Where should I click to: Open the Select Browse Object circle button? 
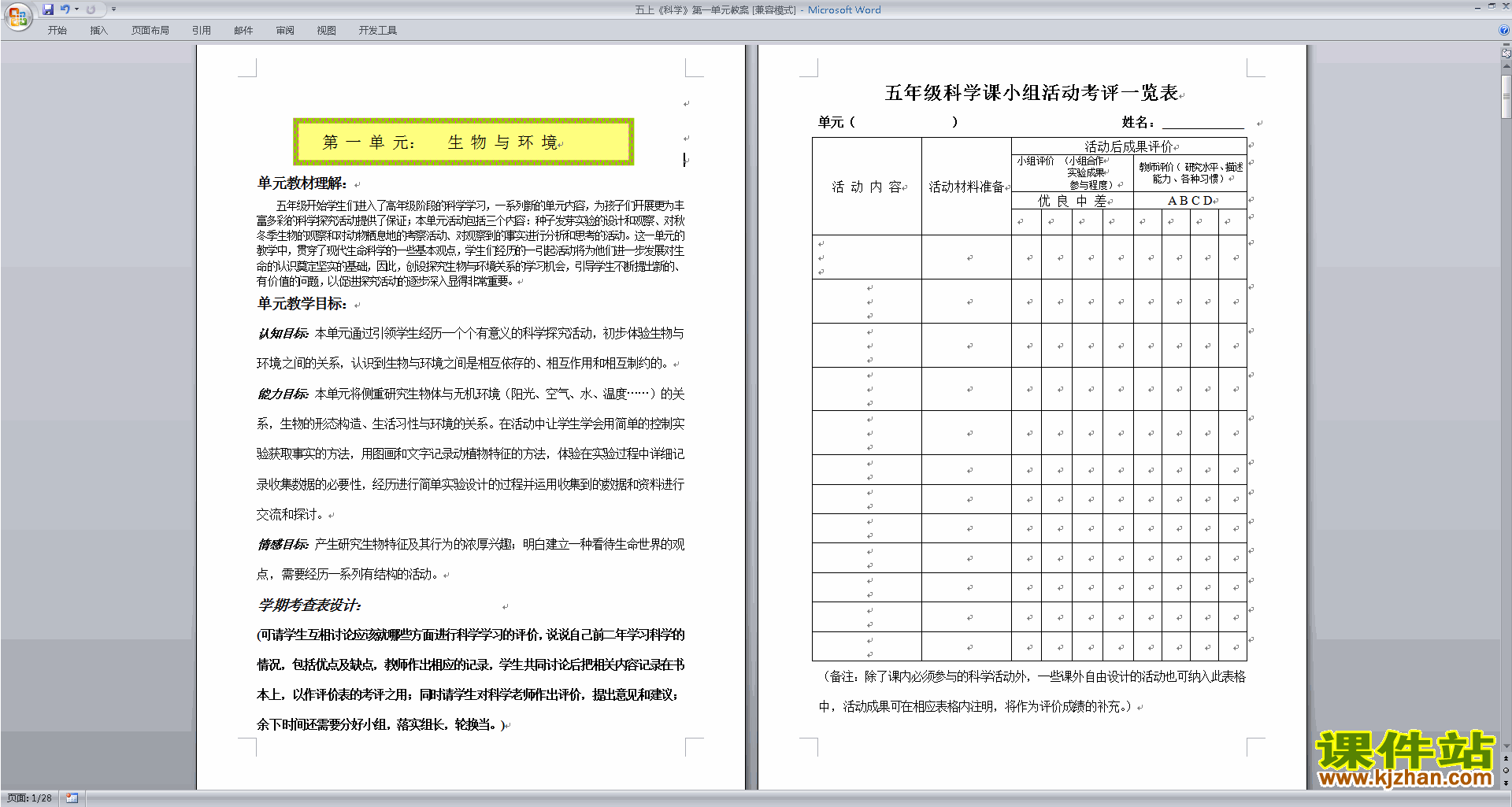pyautogui.click(x=1506, y=770)
